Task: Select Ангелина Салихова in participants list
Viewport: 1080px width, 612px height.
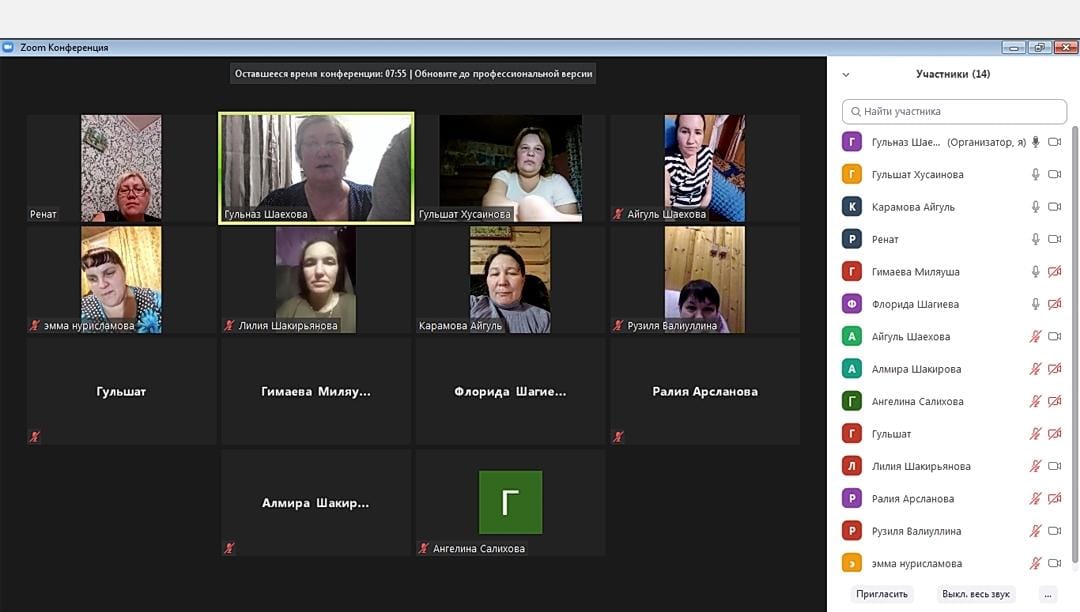Action: tap(917, 402)
